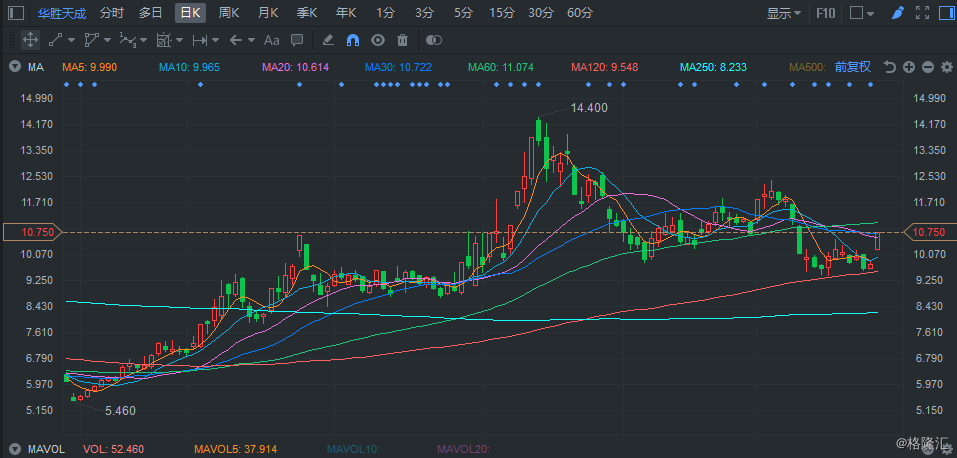Expand the polyline tool dropdown arrow

(143, 40)
